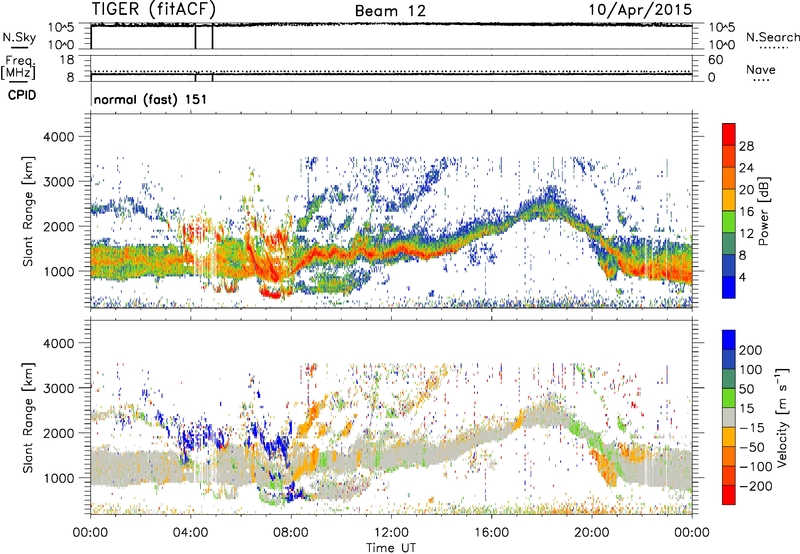Select the Beam 12 header label

(390, 11)
